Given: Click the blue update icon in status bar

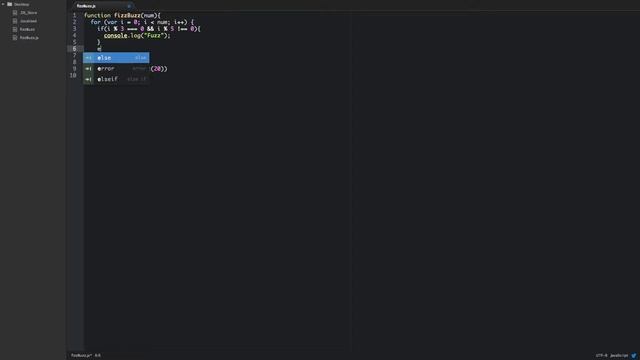Looking at the screenshot, I should pyautogui.click(x=634, y=356).
